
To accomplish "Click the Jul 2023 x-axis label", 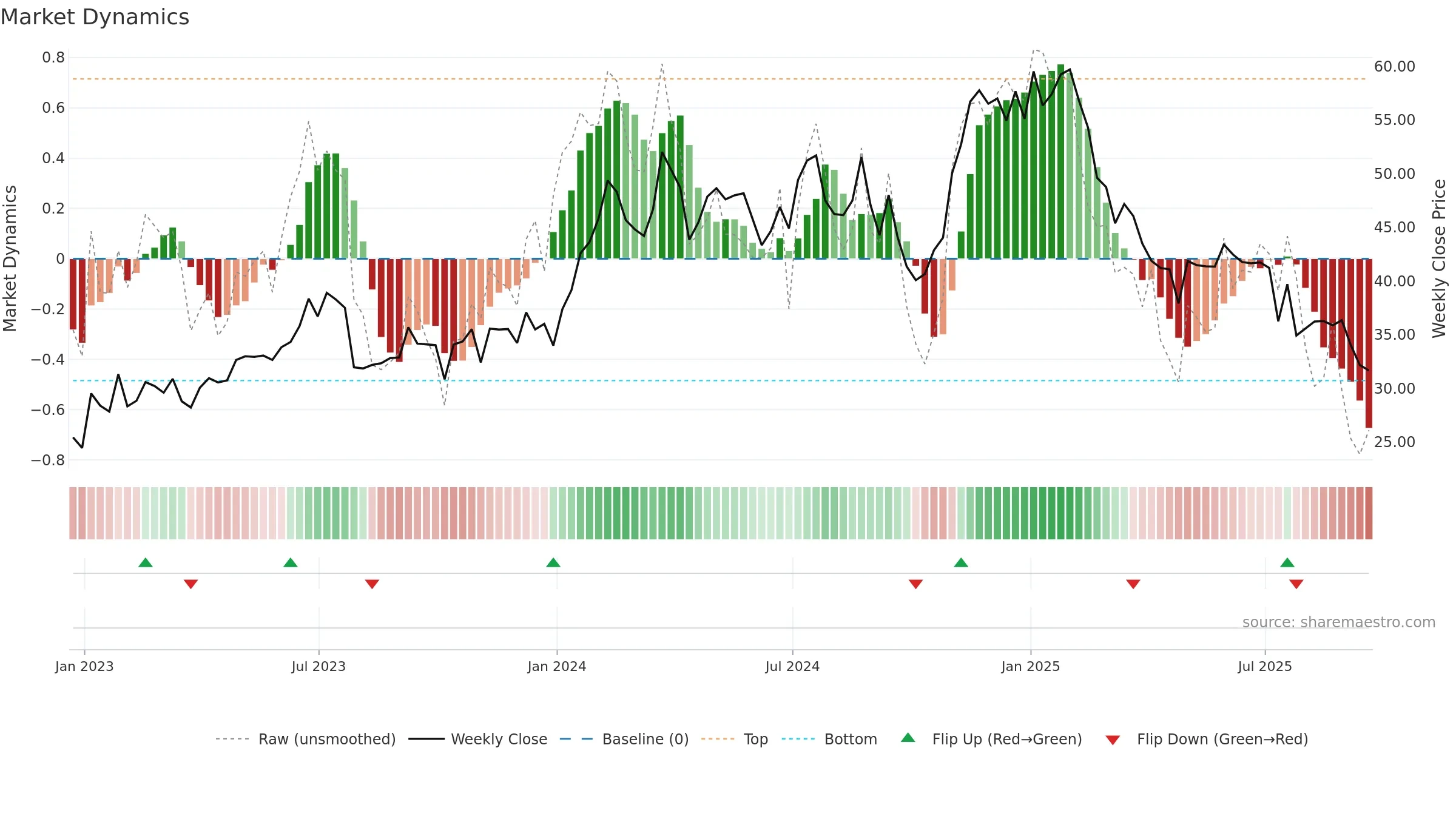I will point(318,666).
